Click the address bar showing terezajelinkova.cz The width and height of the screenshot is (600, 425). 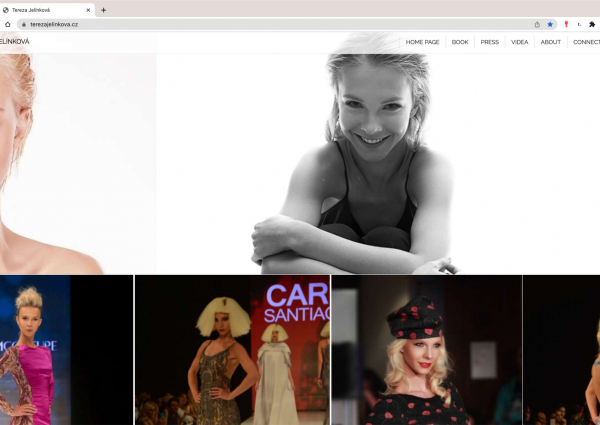click(270, 24)
